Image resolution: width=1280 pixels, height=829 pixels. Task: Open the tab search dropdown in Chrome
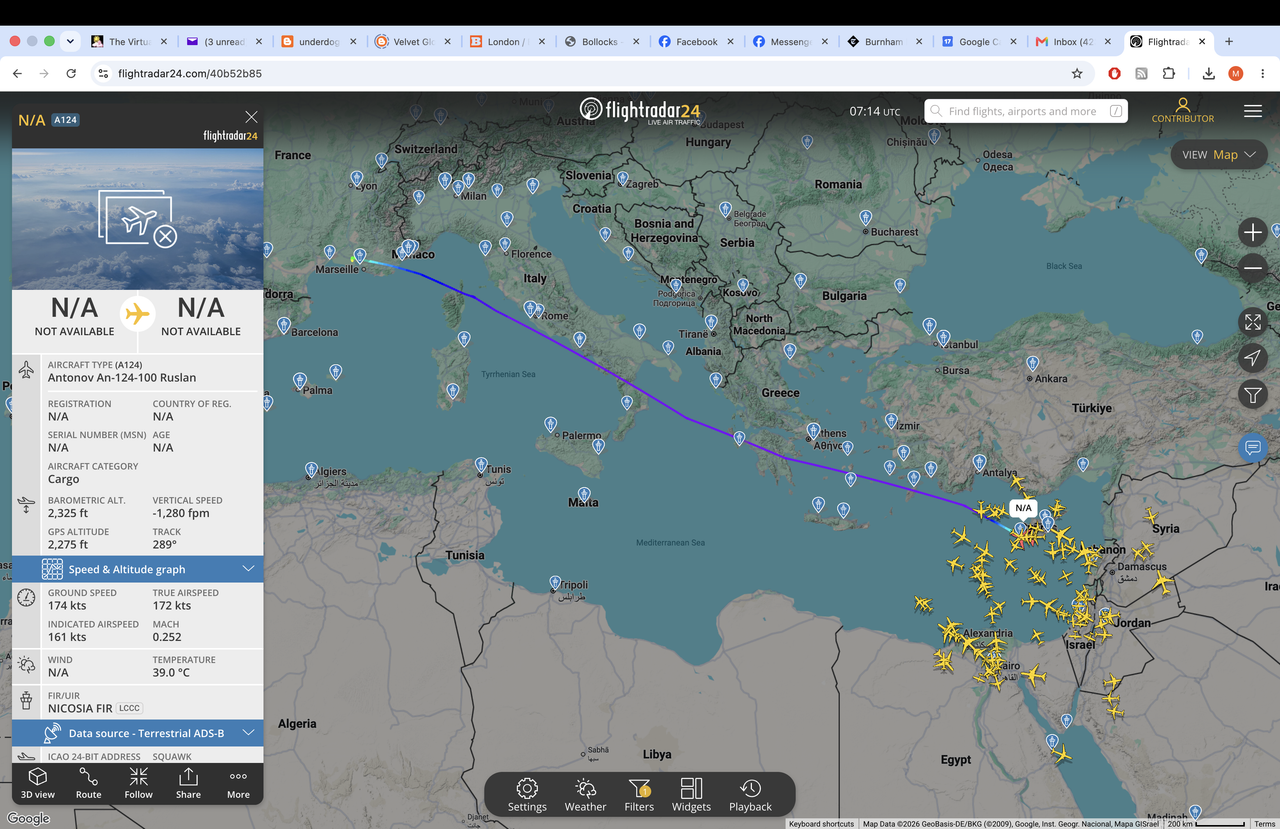[69, 41]
